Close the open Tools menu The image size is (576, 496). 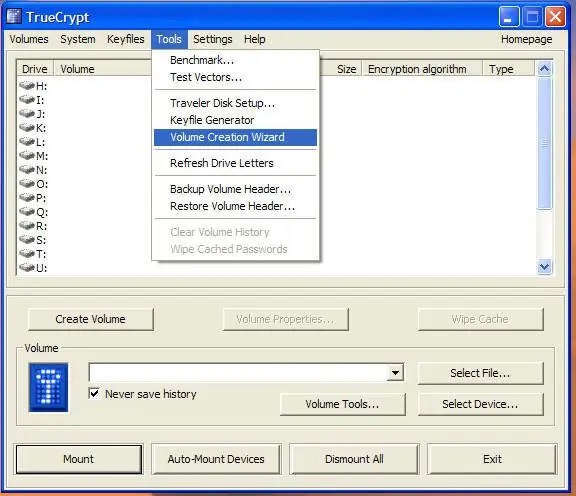pyautogui.click(x=169, y=39)
